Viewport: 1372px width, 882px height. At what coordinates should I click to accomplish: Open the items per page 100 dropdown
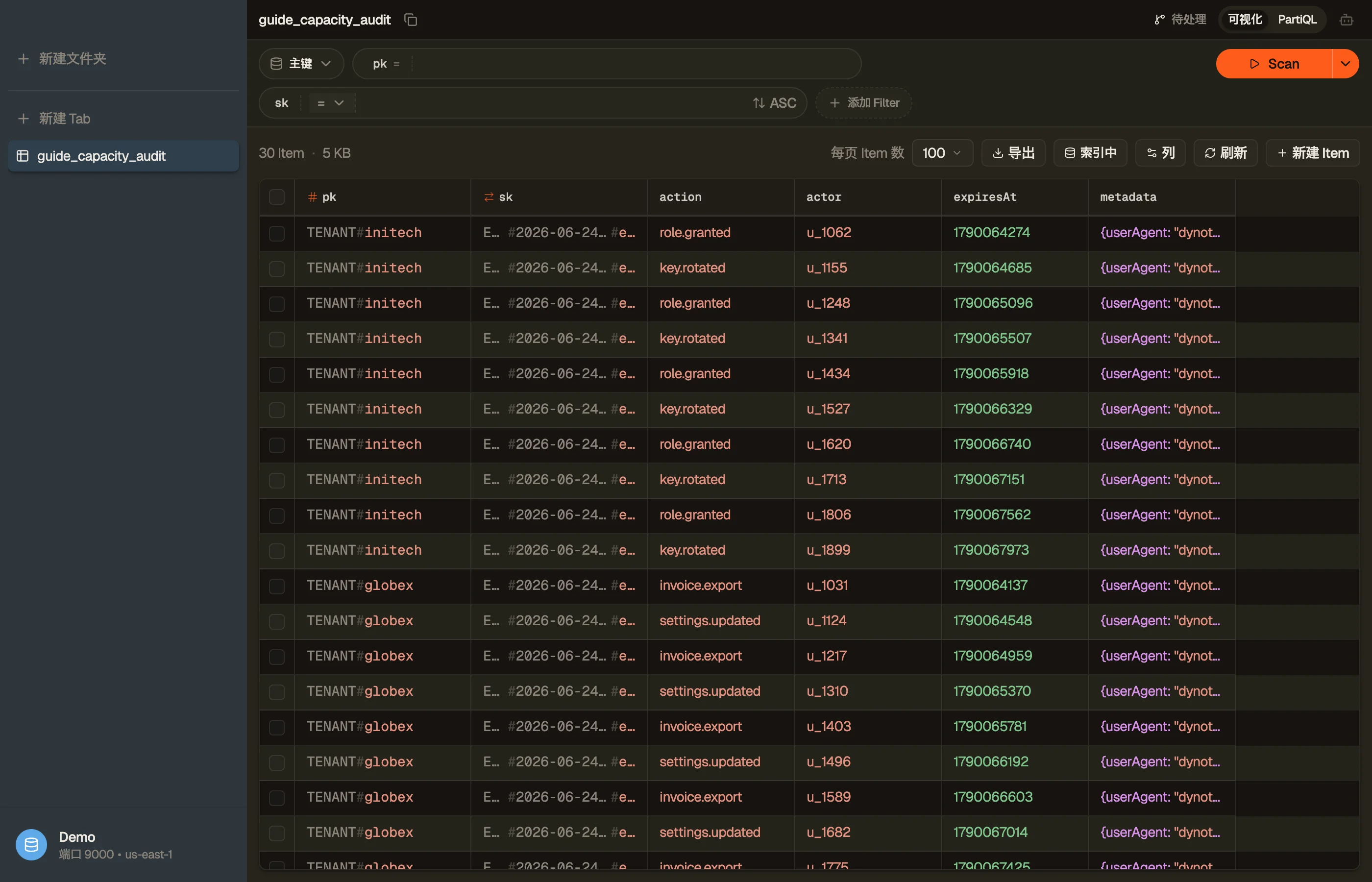[942, 153]
